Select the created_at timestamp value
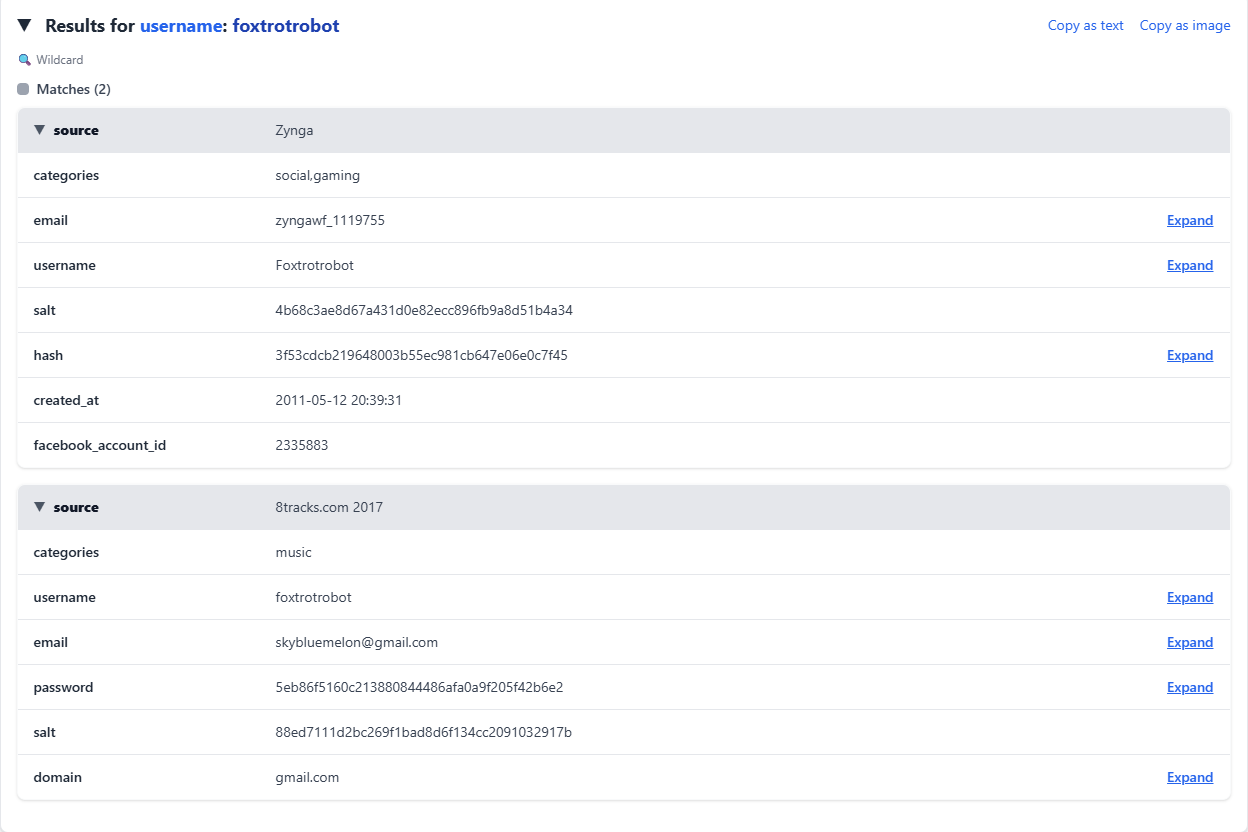Image resolution: width=1248 pixels, height=832 pixels. (338, 401)
